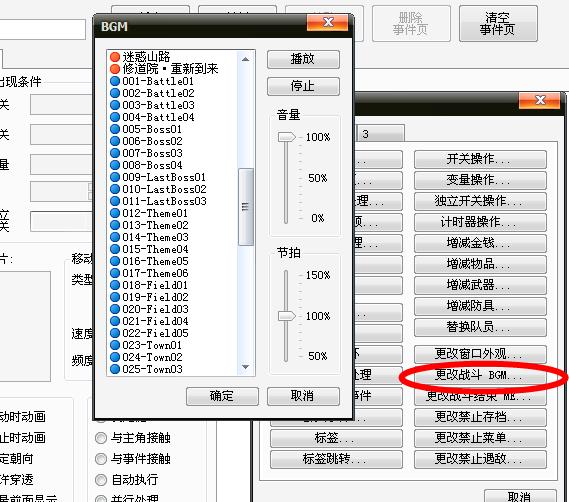The image size is (569, 502).
Task: Pick 015-Theme04 track
Action: click(x=149, y=249)
